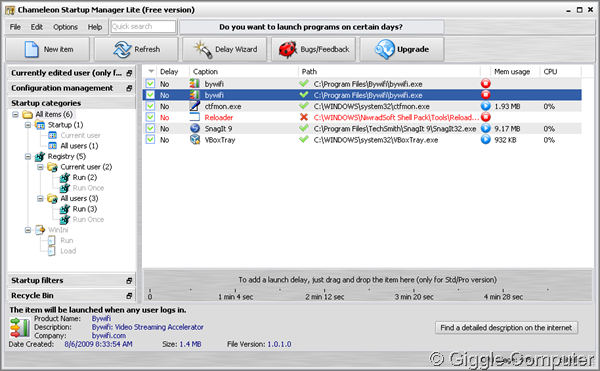
Task: Click the 'launch programs on certain days' banner
Action: click(311, 27)
